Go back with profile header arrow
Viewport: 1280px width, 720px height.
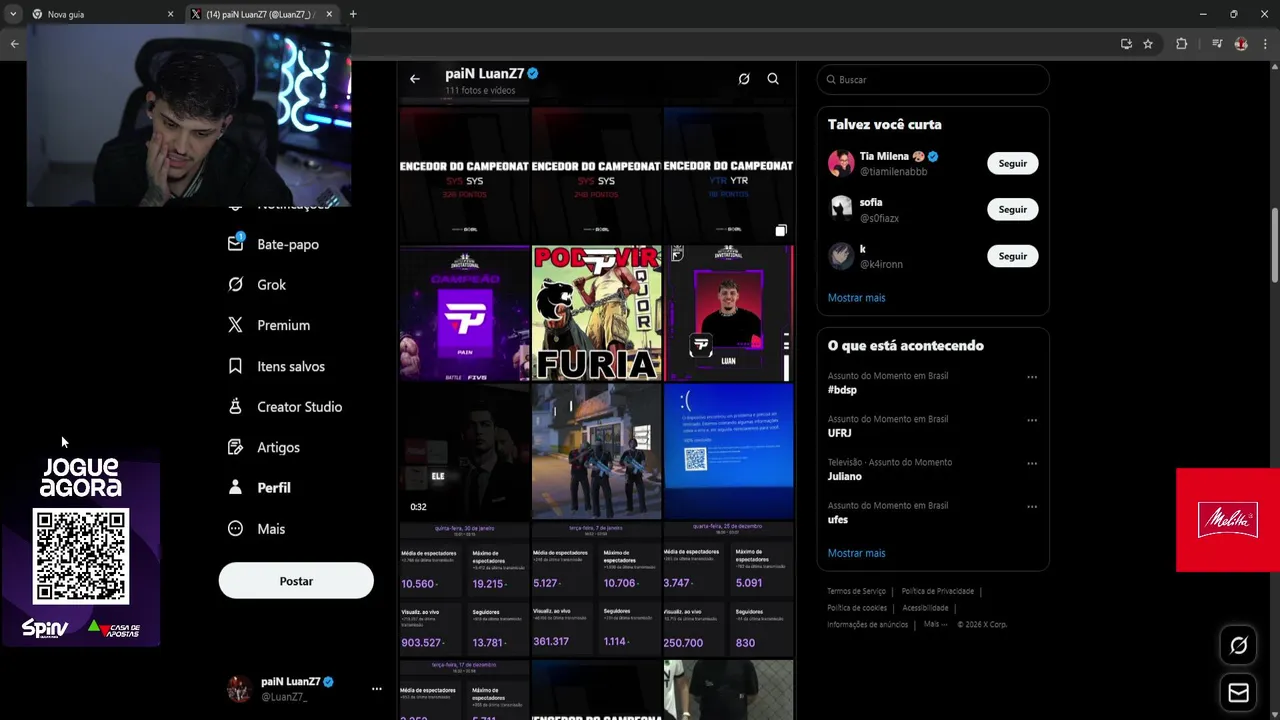click(x=414, y=79)
